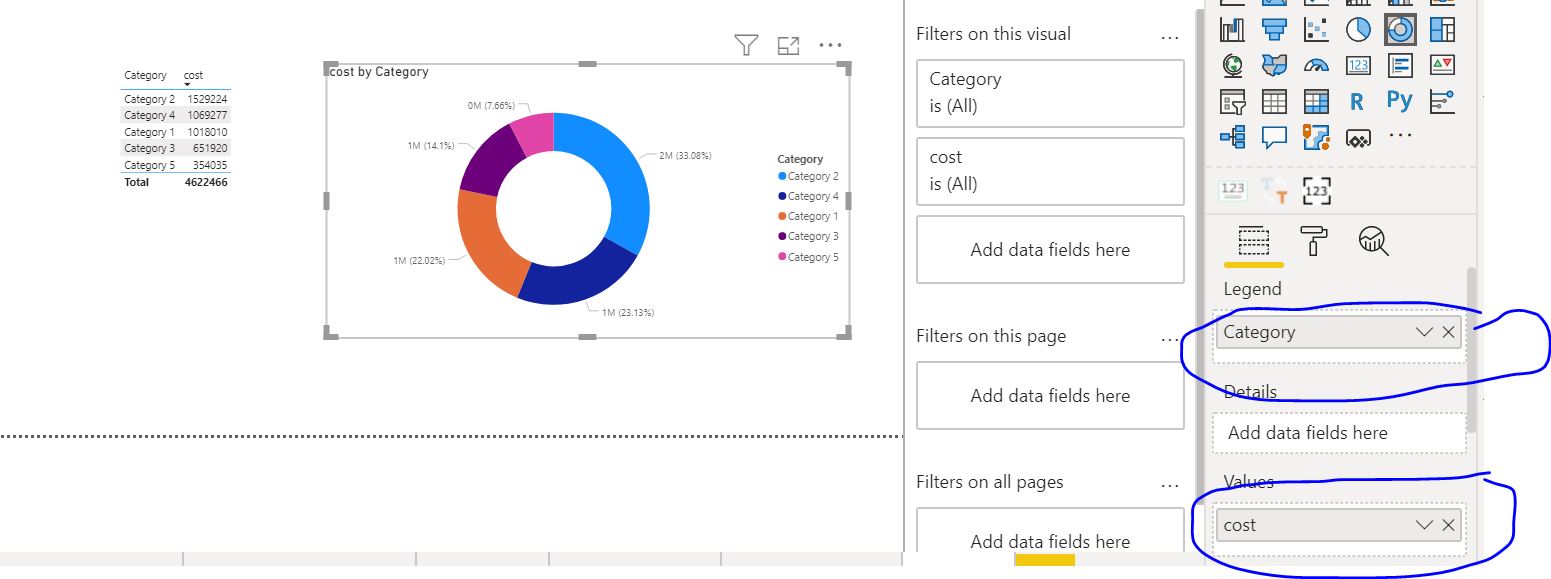The height and width of the screenshot is (579, 1551).
Task: Click the light blue Category 2 legend swatch
Action: pyautogui.click(x=781, y=176)
